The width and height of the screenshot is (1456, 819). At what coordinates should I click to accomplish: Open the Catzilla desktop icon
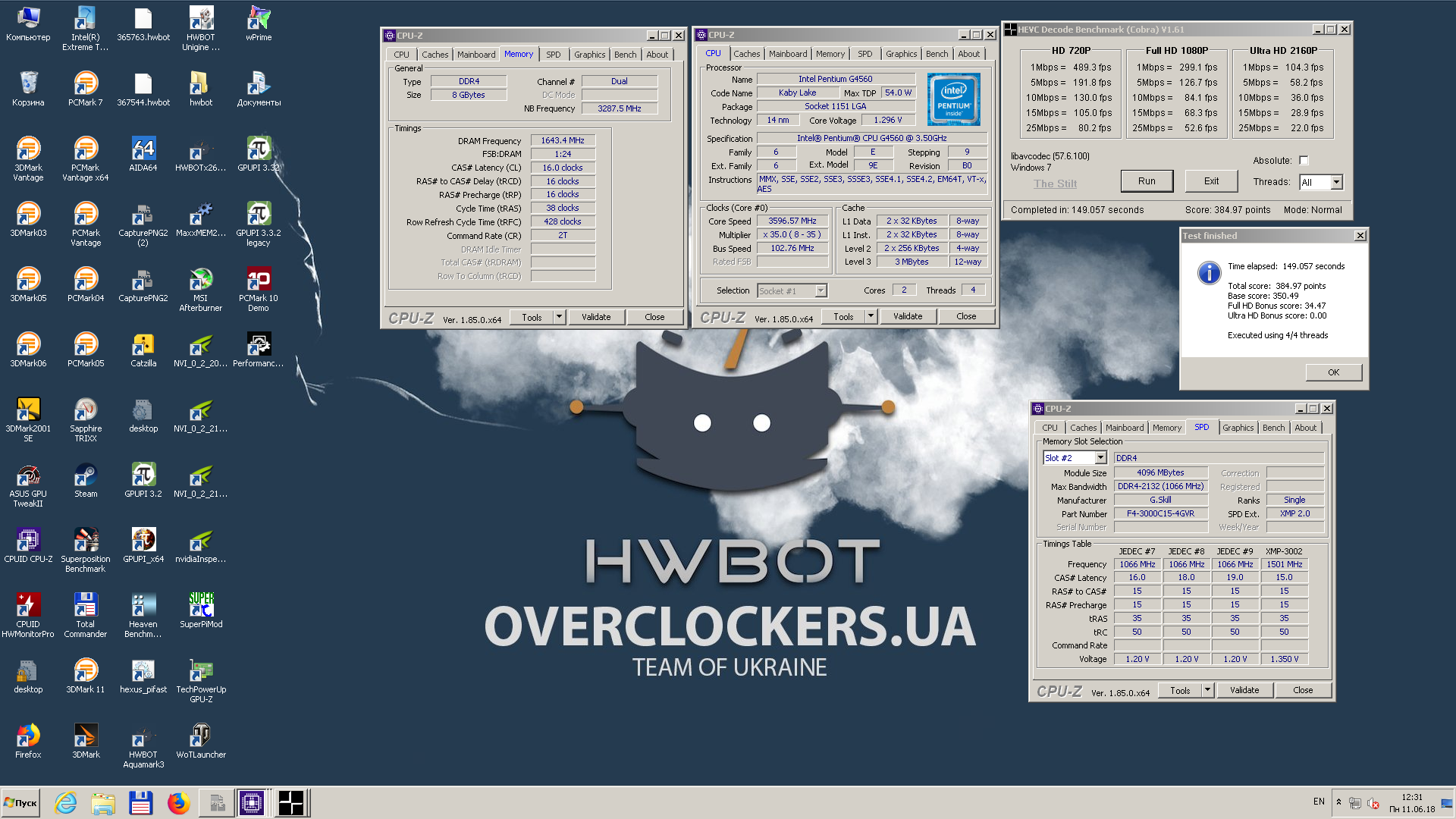(143, 350)
